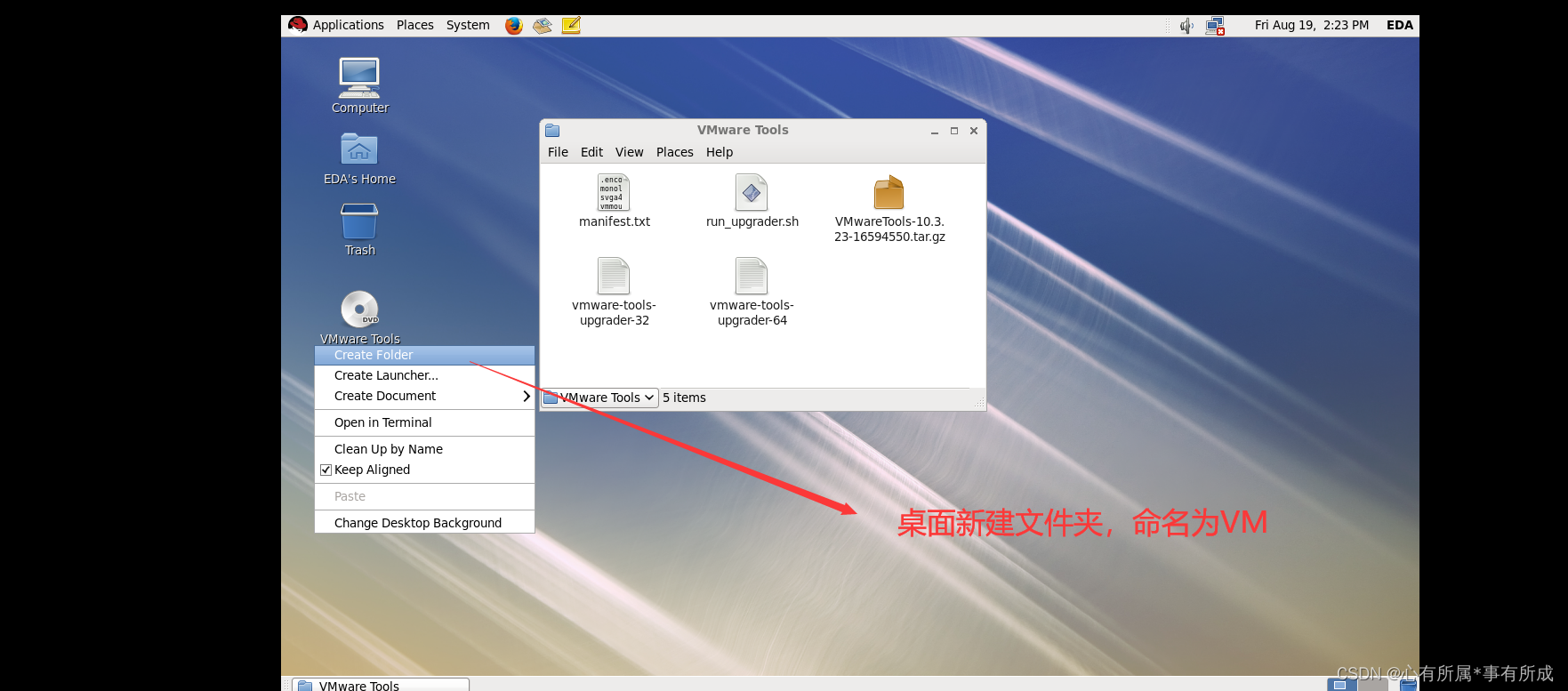Screen dimensions: 1568x691
Task: Open the System panel menu
Action: 468,25
